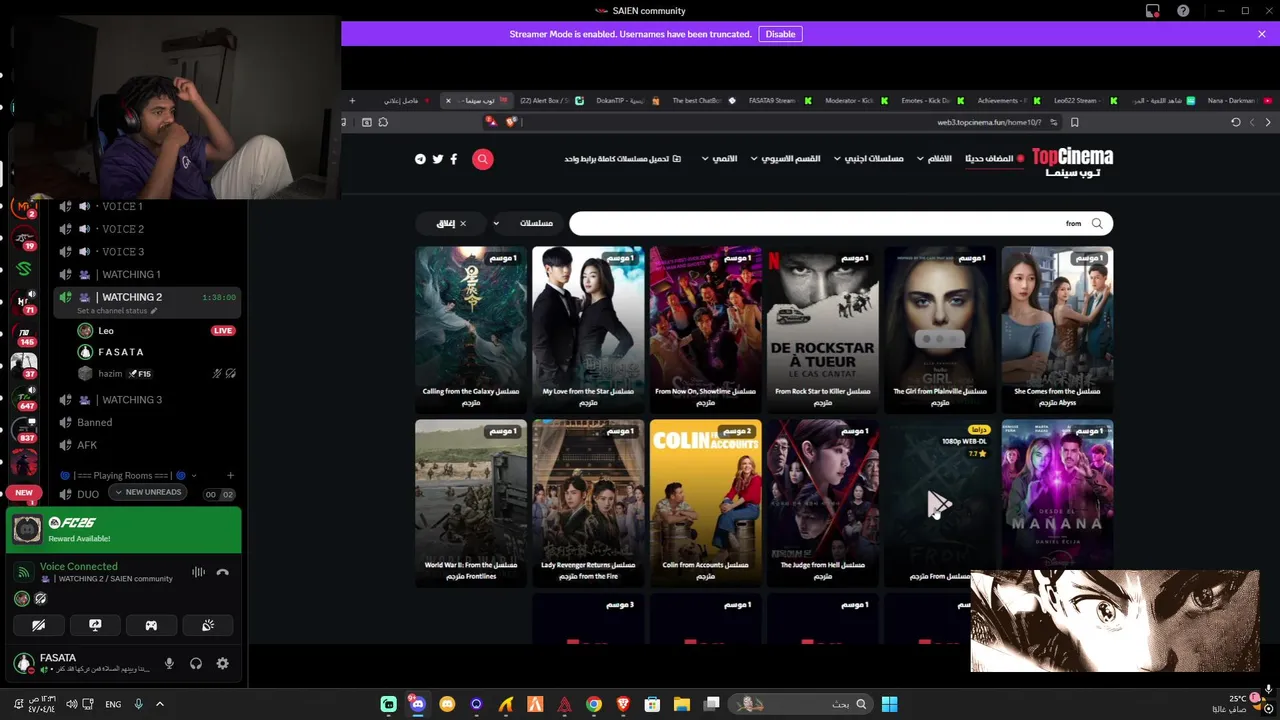1280x720 pixels.
Task: Expand the الانمي menu
Action: [x=720, y=159]
